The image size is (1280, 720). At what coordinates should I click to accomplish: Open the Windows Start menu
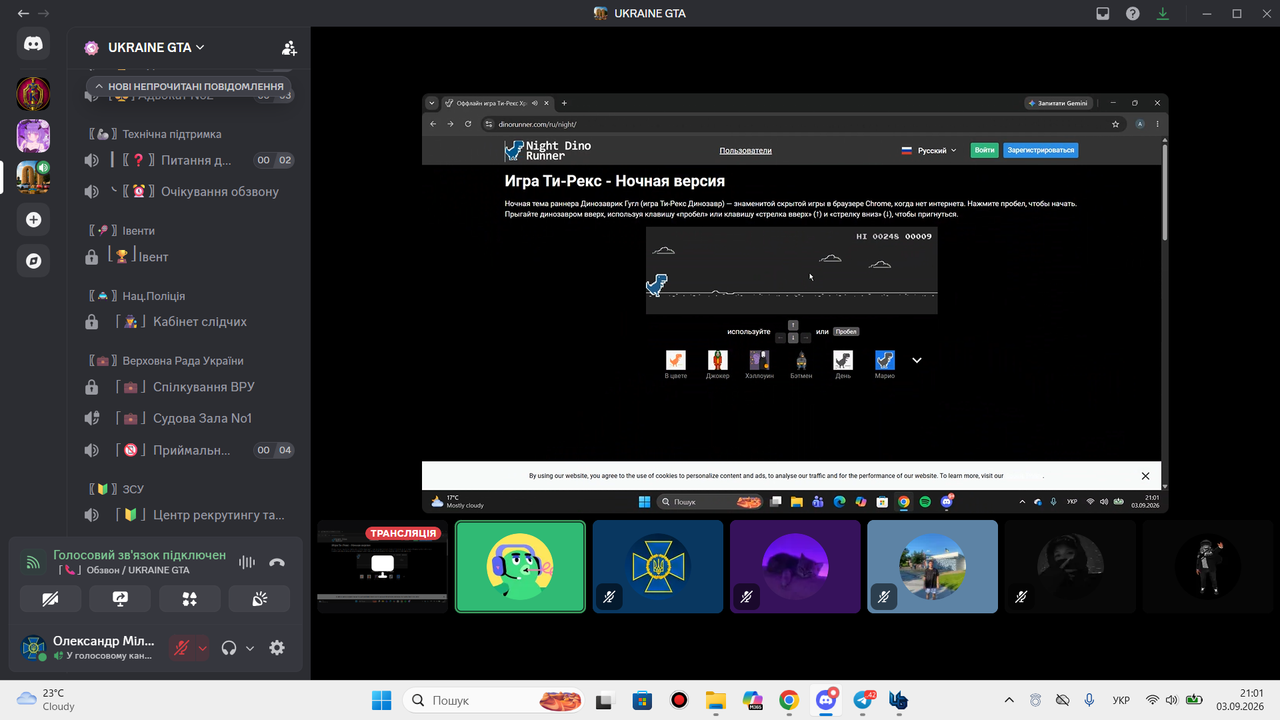tap(382, 700)
